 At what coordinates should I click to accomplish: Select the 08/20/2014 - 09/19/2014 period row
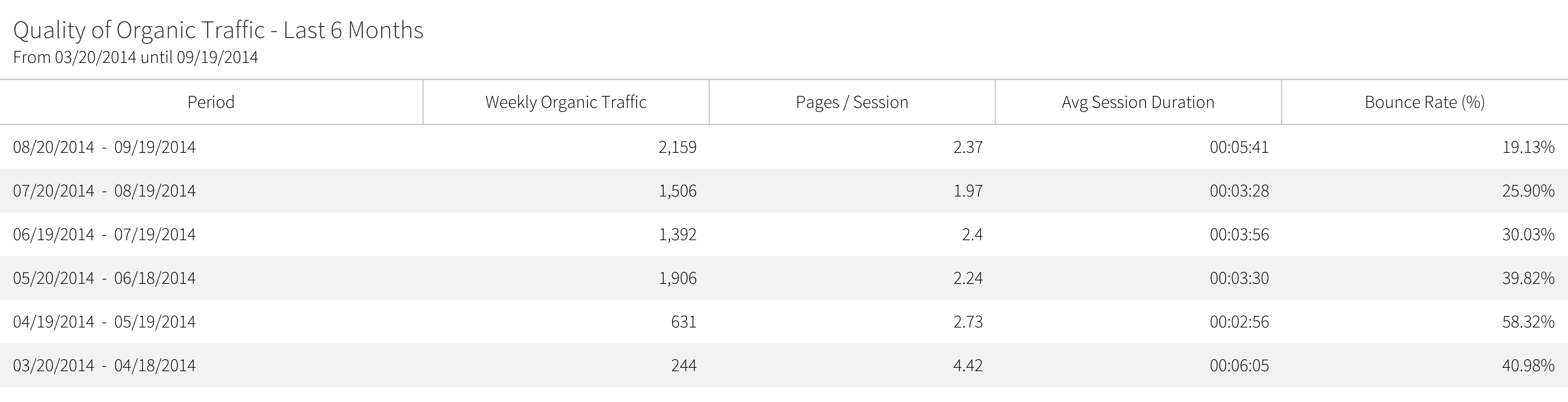[104, 147]
